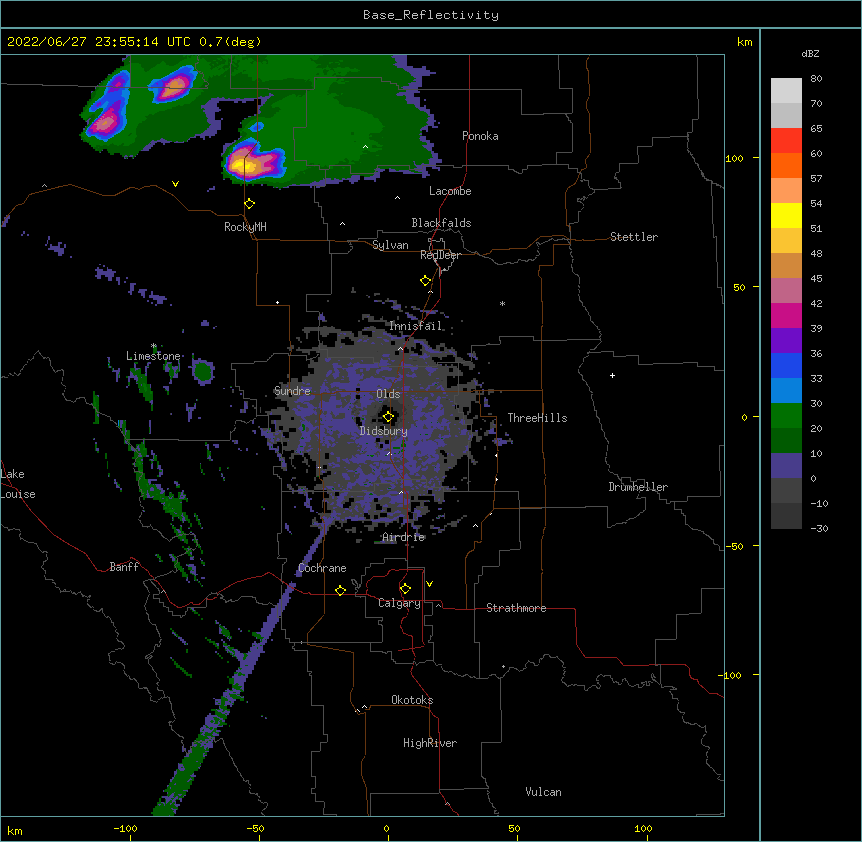The width and height of the screenshot is (862, 842).
Task: Click the white plus marker north of Drumheller
Action: pyautogui.click(x=612, y=375)
